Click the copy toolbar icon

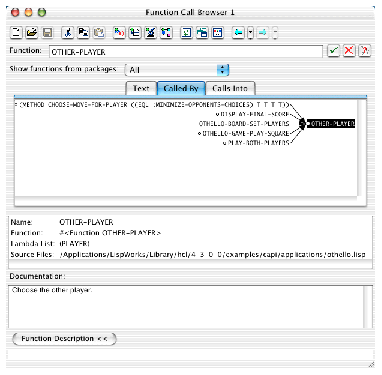pos(83,32)
